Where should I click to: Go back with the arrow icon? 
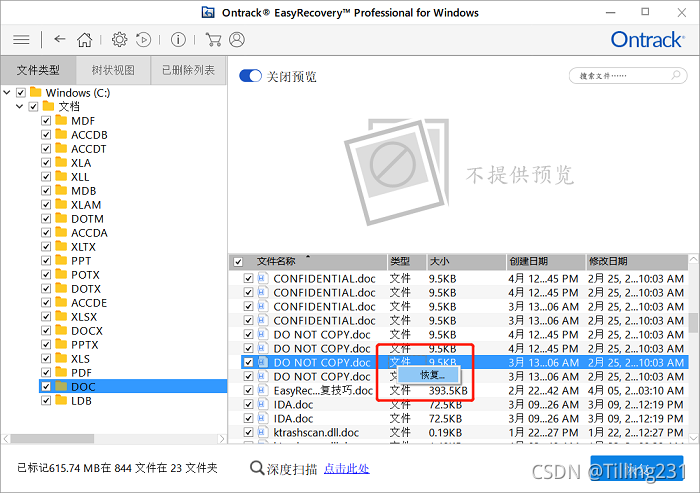[x=60, y=39]
